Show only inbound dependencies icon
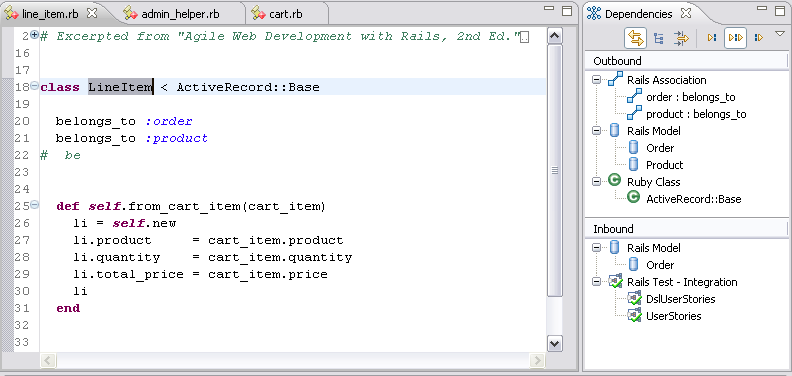The height and width of the screenshot is (376, 792). click(x=712, y=38)
